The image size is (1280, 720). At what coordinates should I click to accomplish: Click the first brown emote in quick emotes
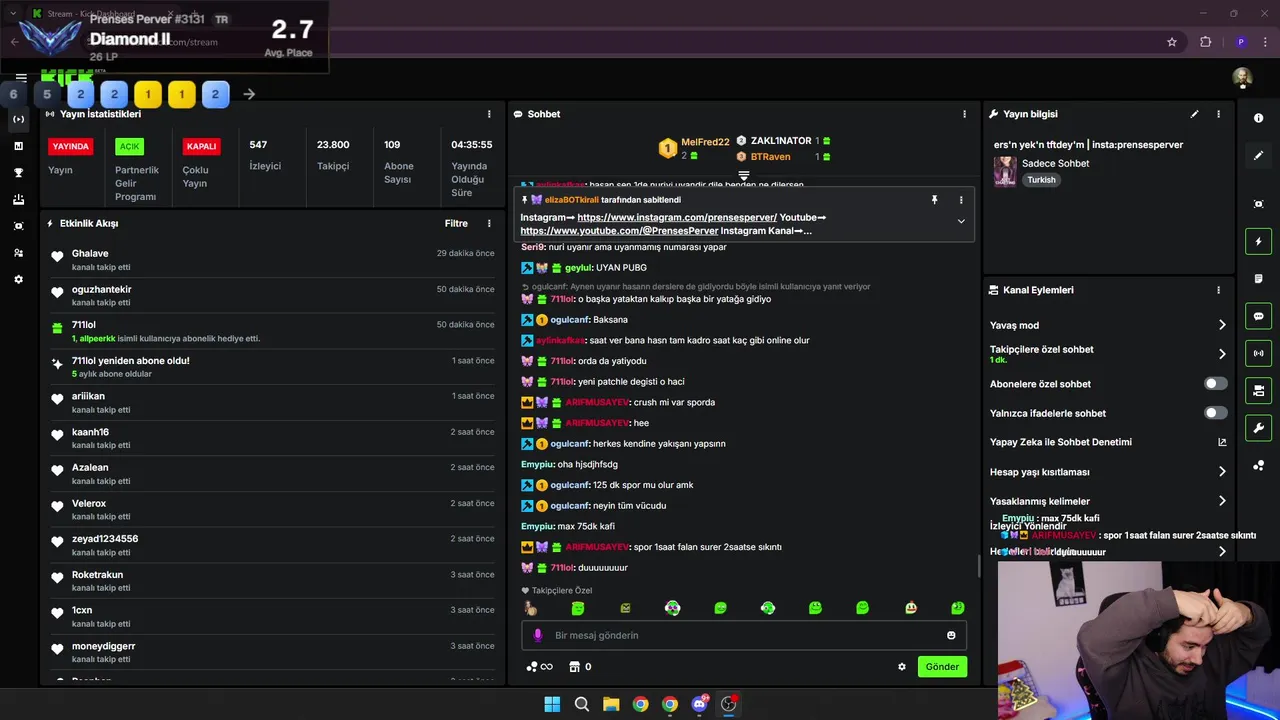coord(530,608)
